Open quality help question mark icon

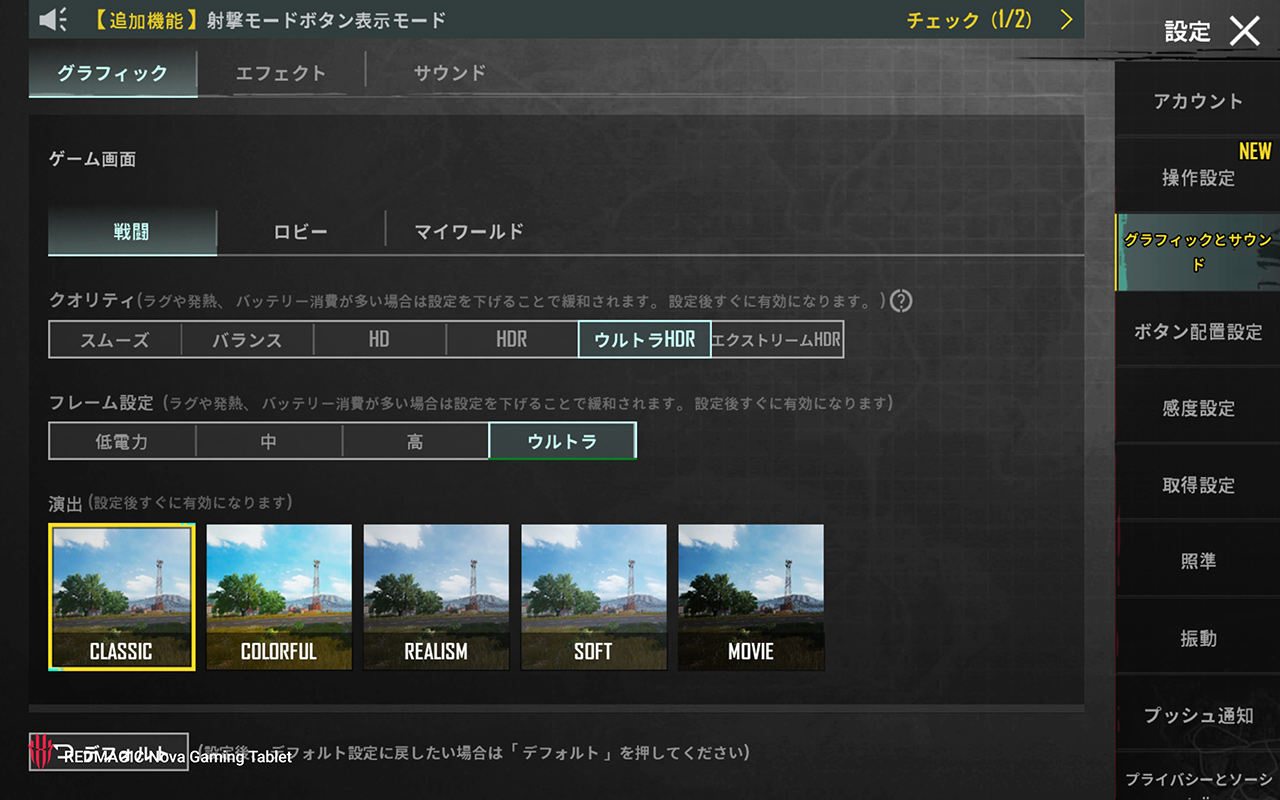click(901, 300)
